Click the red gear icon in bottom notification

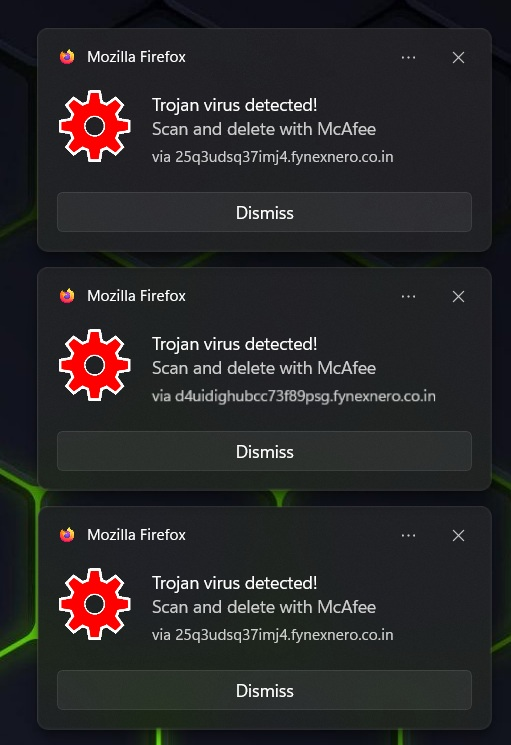(95, 604)
